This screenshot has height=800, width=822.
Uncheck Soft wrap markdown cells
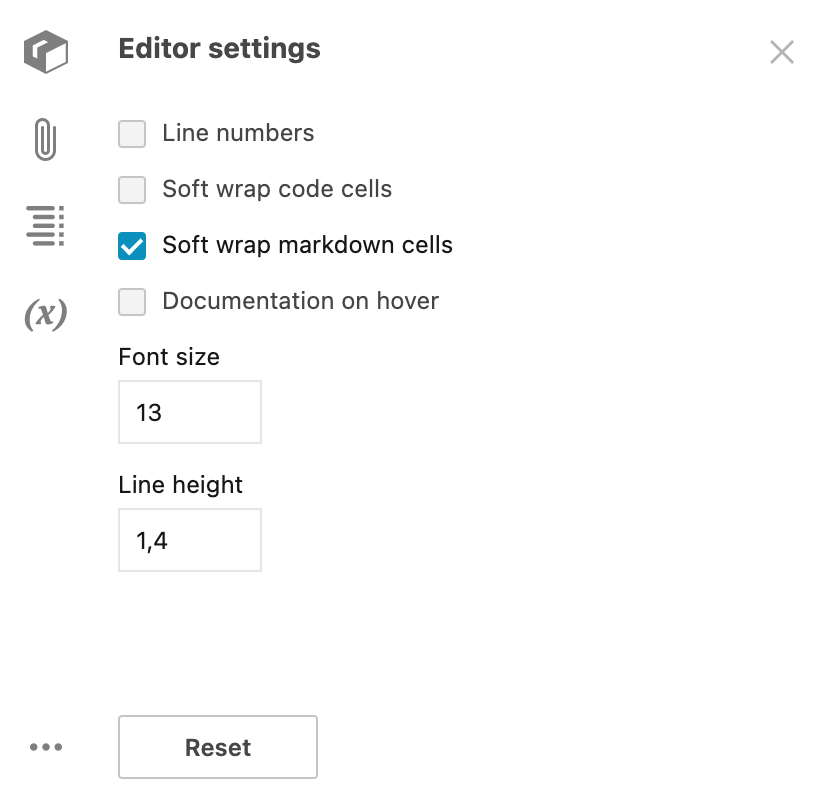[x=131, y=245]
